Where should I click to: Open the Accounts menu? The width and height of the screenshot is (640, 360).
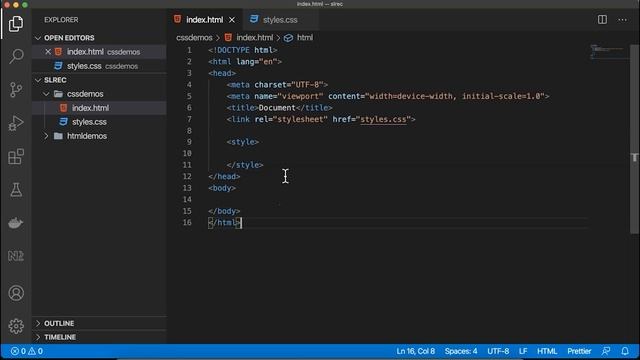pos(16,293)
